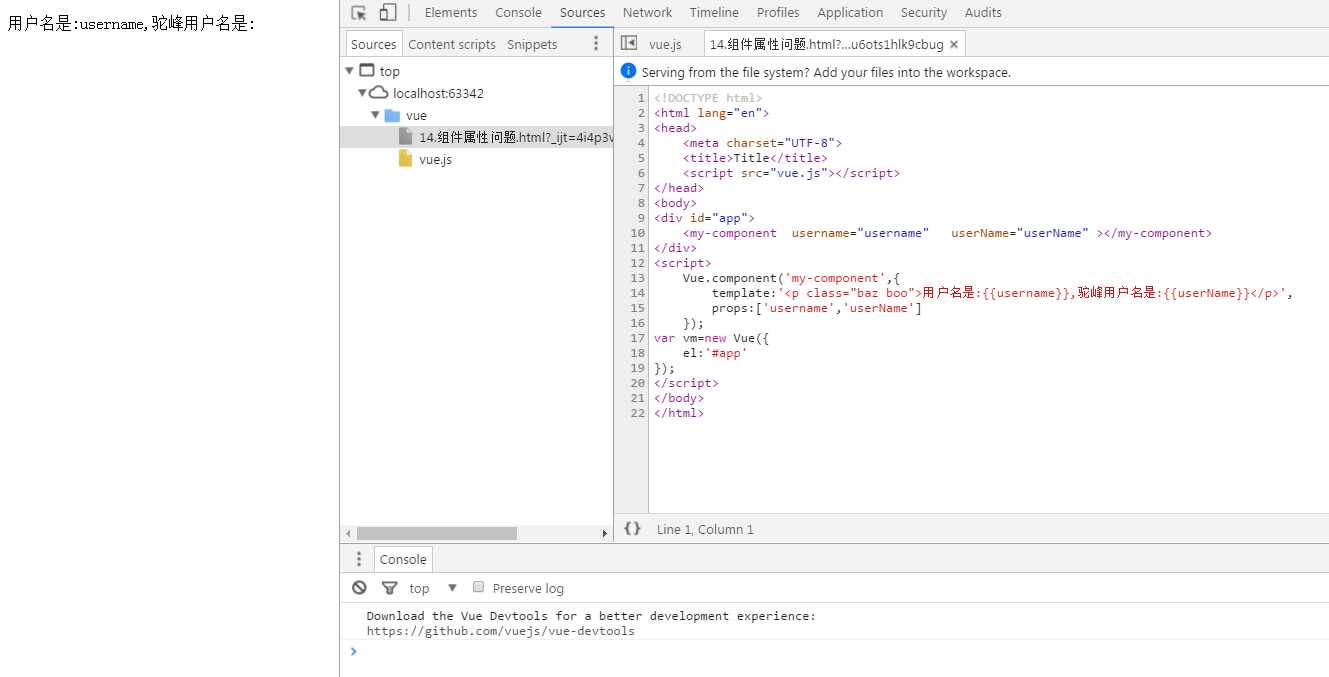Open the Timeline panel tab
Screen dimensions: 1329x677
[x=714, y=13]
